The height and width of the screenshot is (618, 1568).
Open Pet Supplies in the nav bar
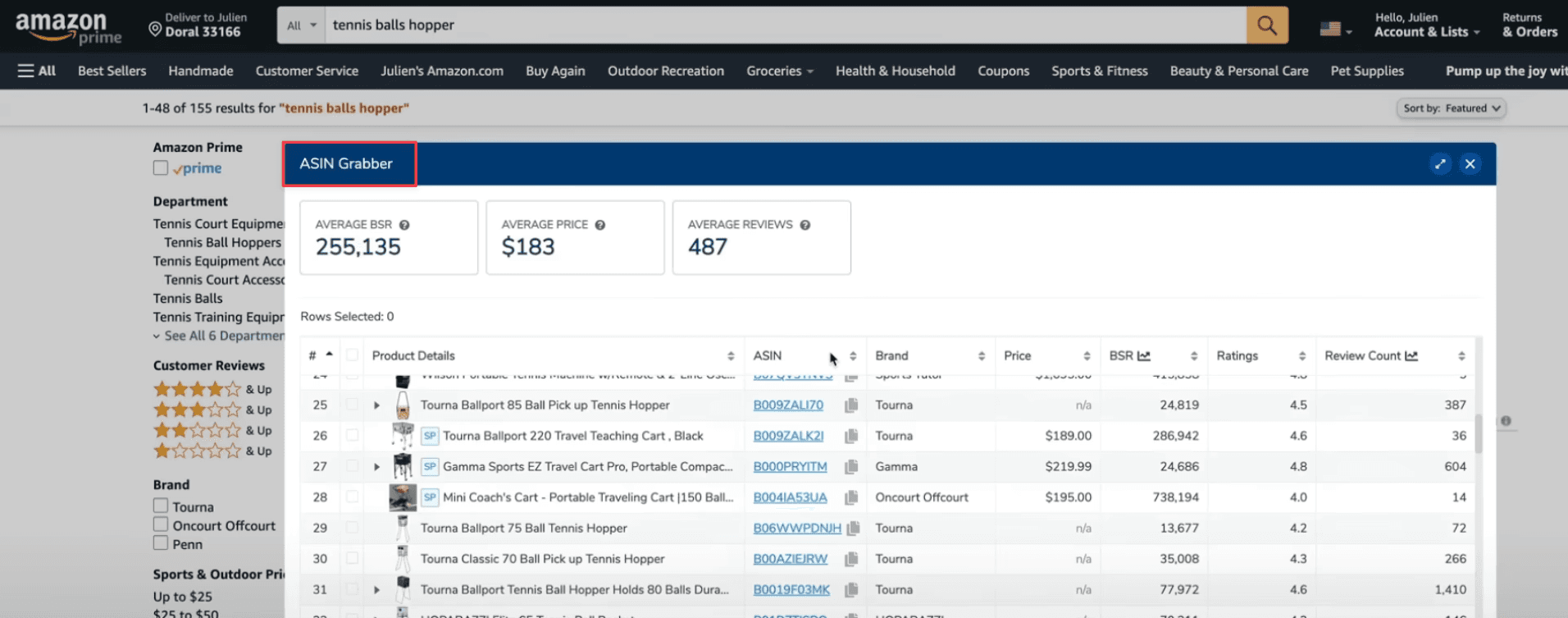(1367, 71)
